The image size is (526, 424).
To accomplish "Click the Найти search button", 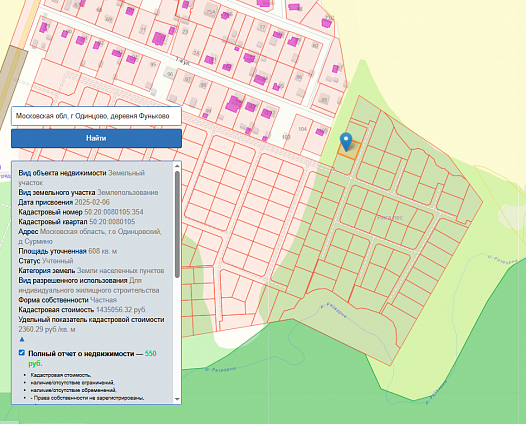I will click(96, 138).
